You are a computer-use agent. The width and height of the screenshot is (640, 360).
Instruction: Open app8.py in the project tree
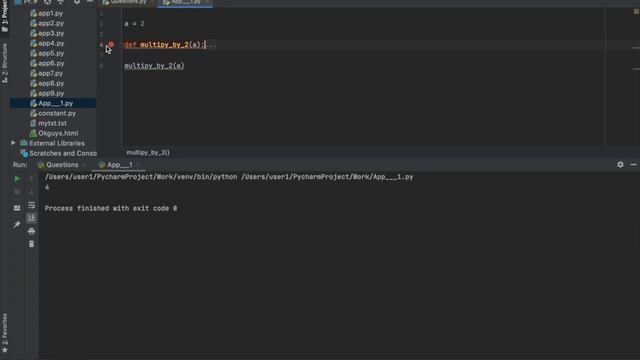47,83
